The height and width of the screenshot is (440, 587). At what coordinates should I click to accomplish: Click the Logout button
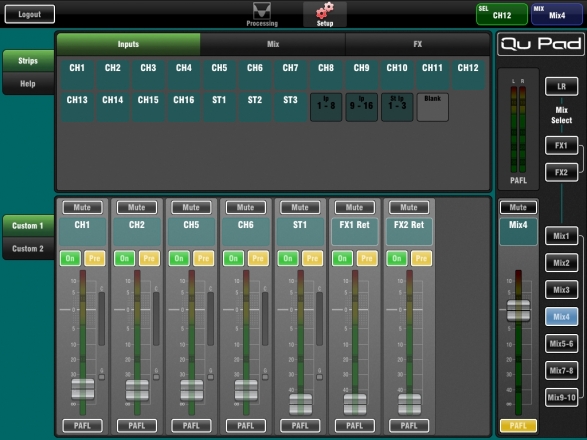click(30, 14)
